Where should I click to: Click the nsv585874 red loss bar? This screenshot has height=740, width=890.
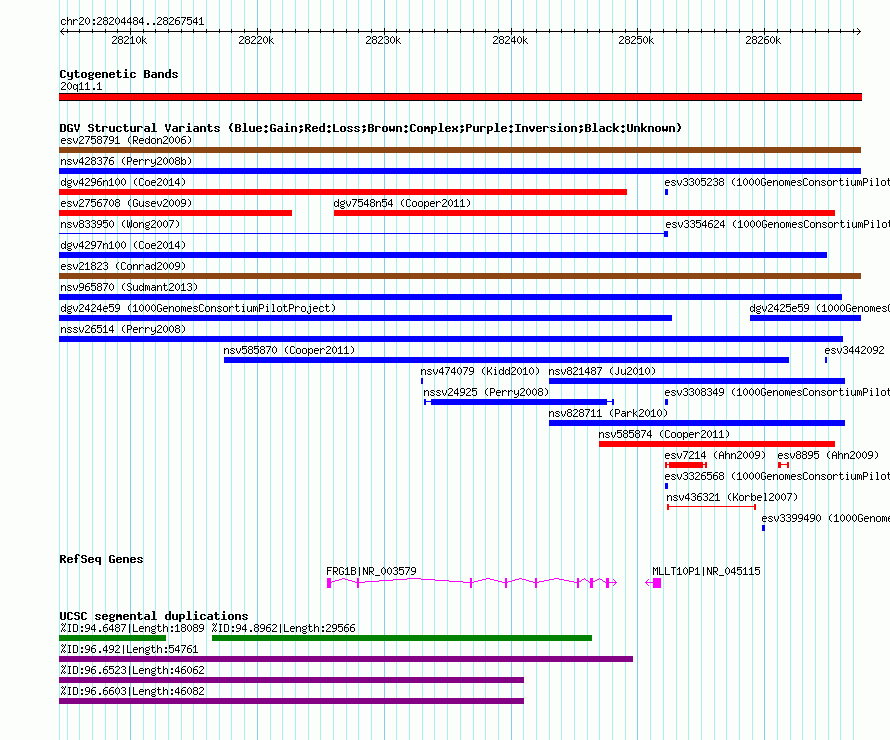(x=717, y=444)
